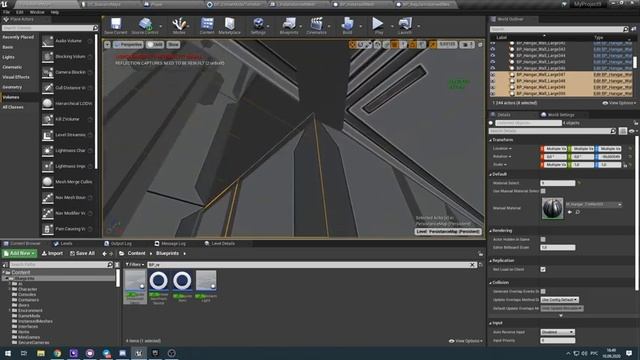
Task: Toggle visibility of BP_Hangar_Wall_Large344 row
Action: (493, 56)
